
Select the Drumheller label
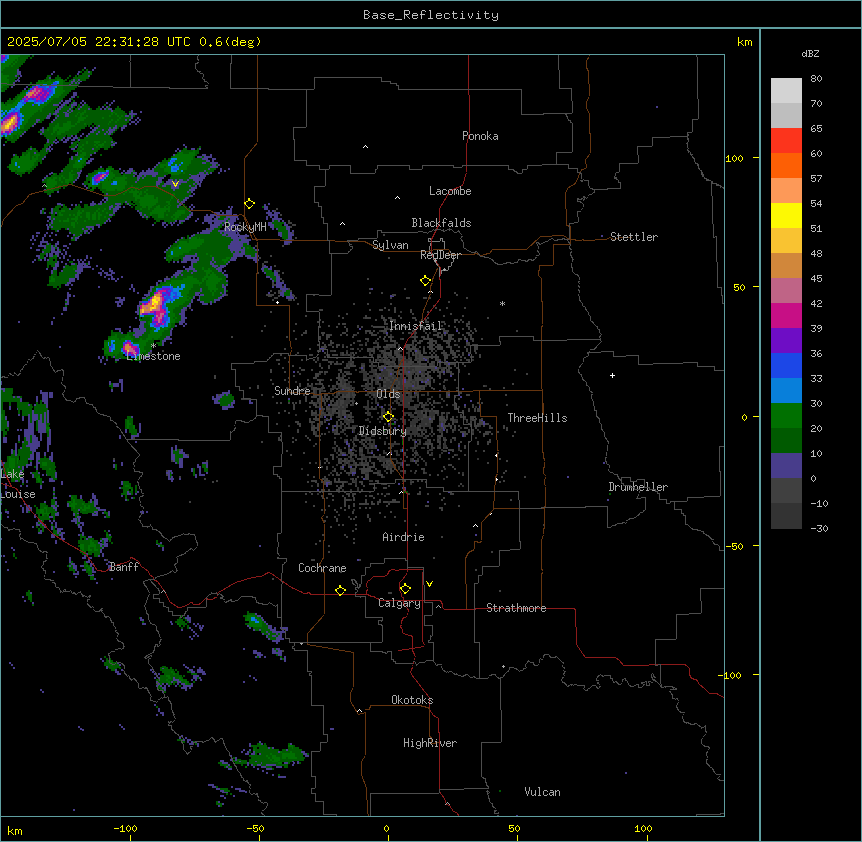(x=638, y=487)
